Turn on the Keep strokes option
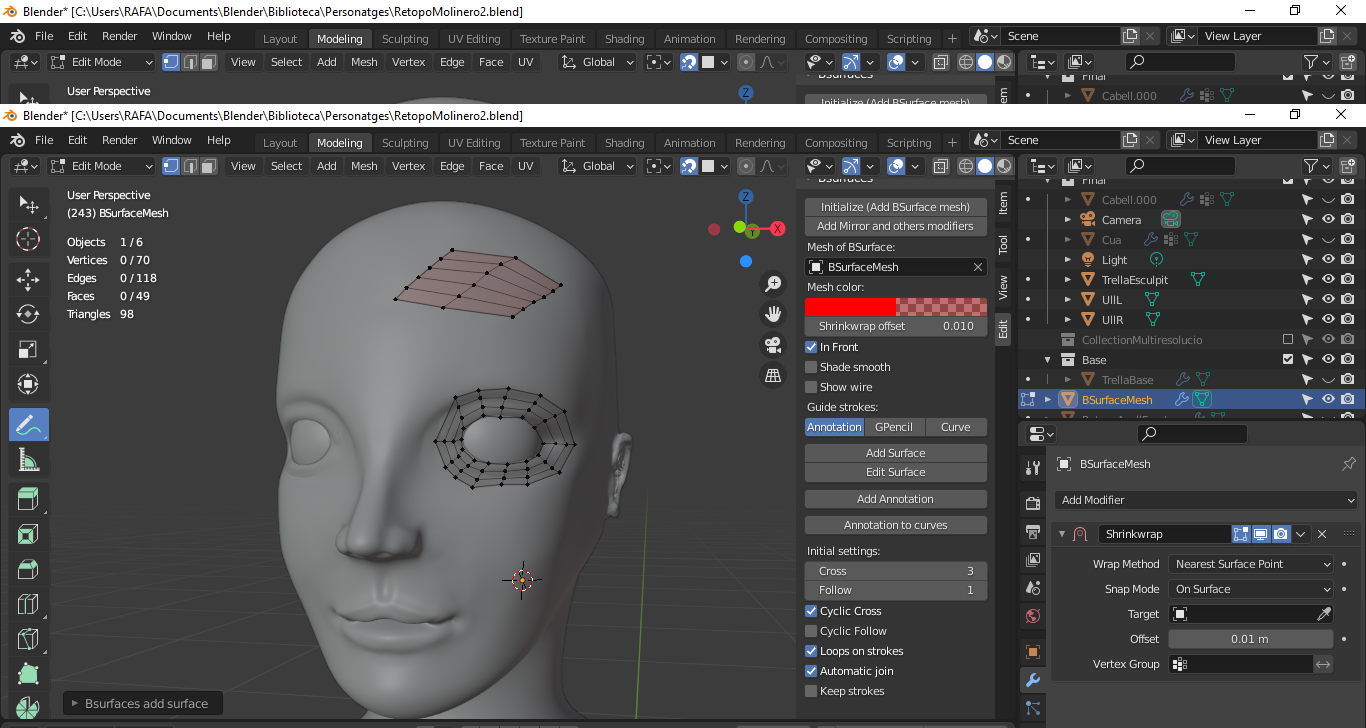The height and width of the screenshot is (728, 1366). [811, 691]
